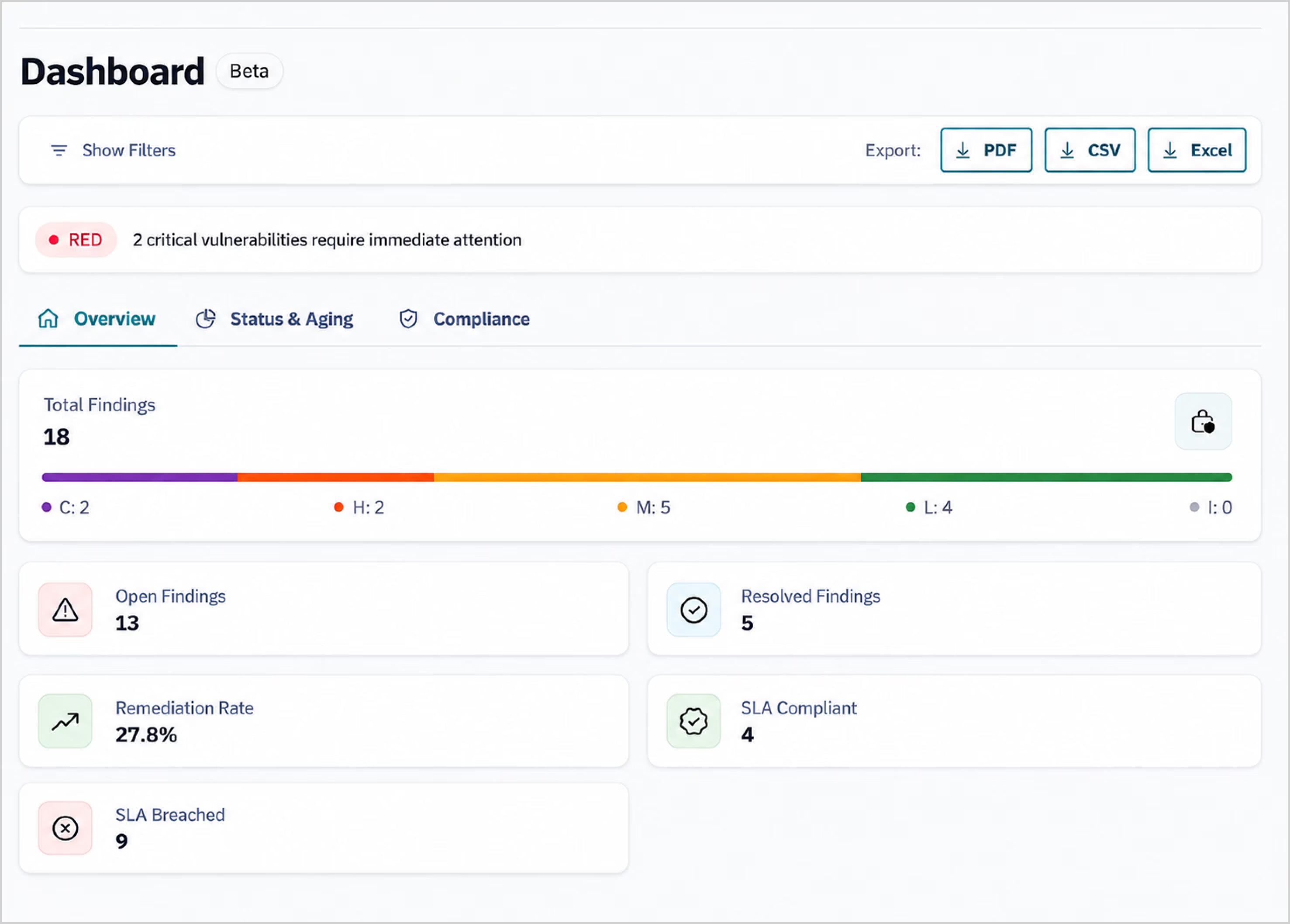This screenshot has height=924, width=1290.
Task: Click the Total Findings label
Action: click(100, 405)
